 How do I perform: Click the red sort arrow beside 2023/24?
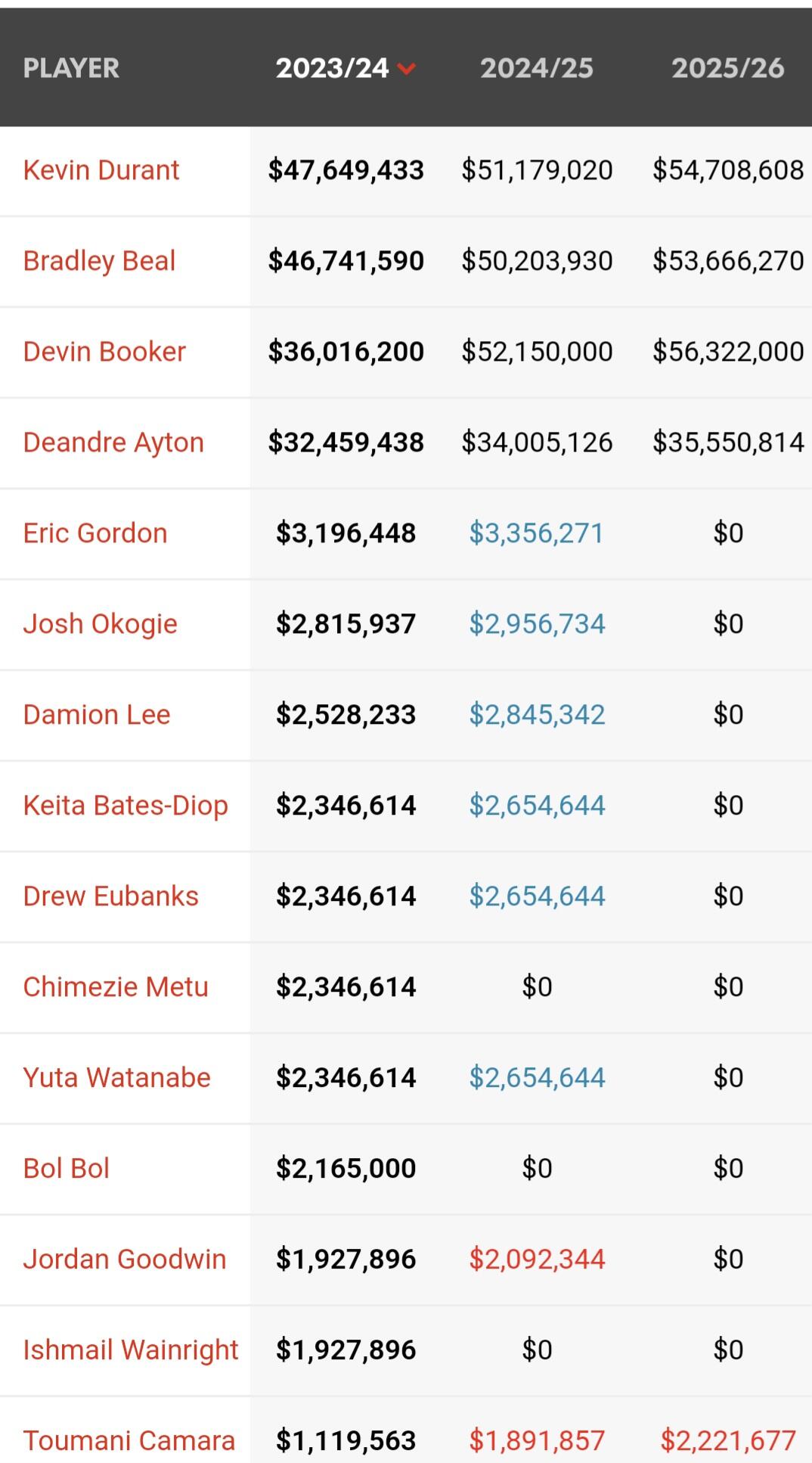coord(407,69)
